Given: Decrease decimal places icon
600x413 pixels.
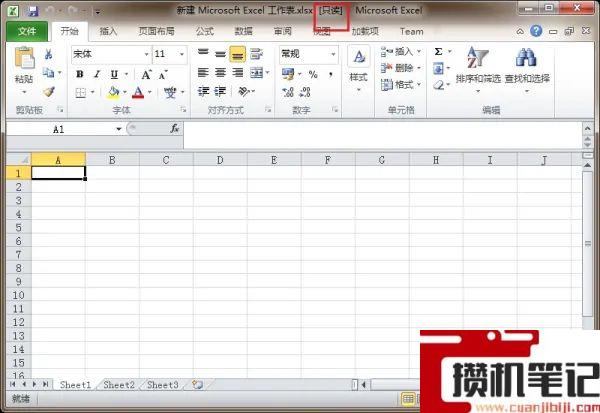Looking at the screenshot, I should click(305, 92).
